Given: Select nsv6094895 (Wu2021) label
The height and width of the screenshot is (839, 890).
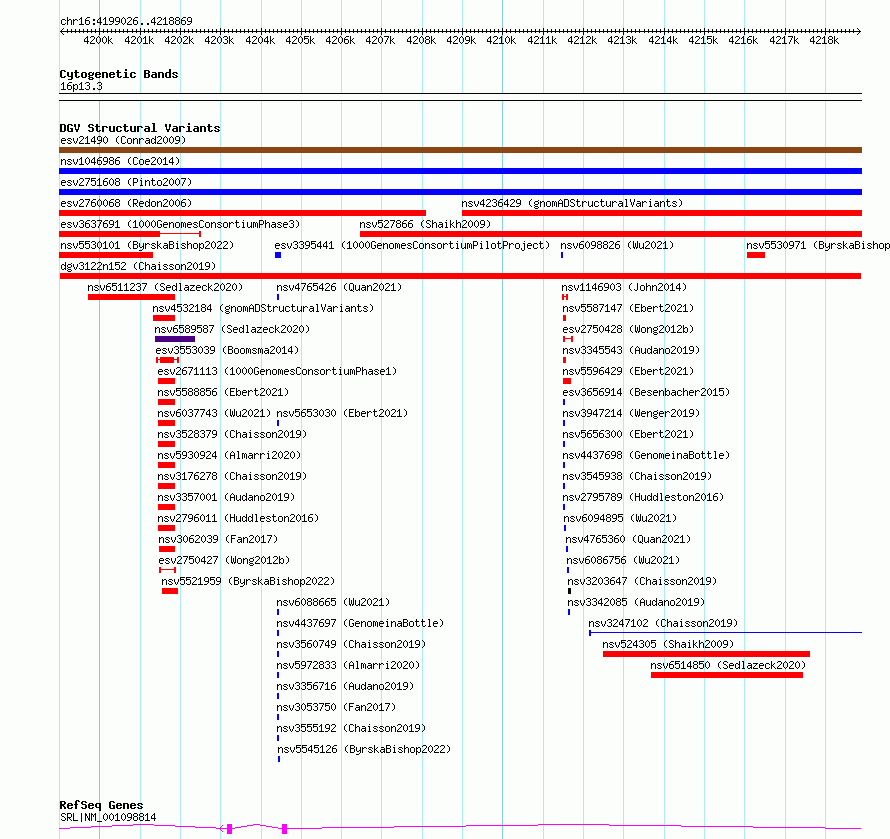Looking at the screenshot, I should (x=620, y=518).
